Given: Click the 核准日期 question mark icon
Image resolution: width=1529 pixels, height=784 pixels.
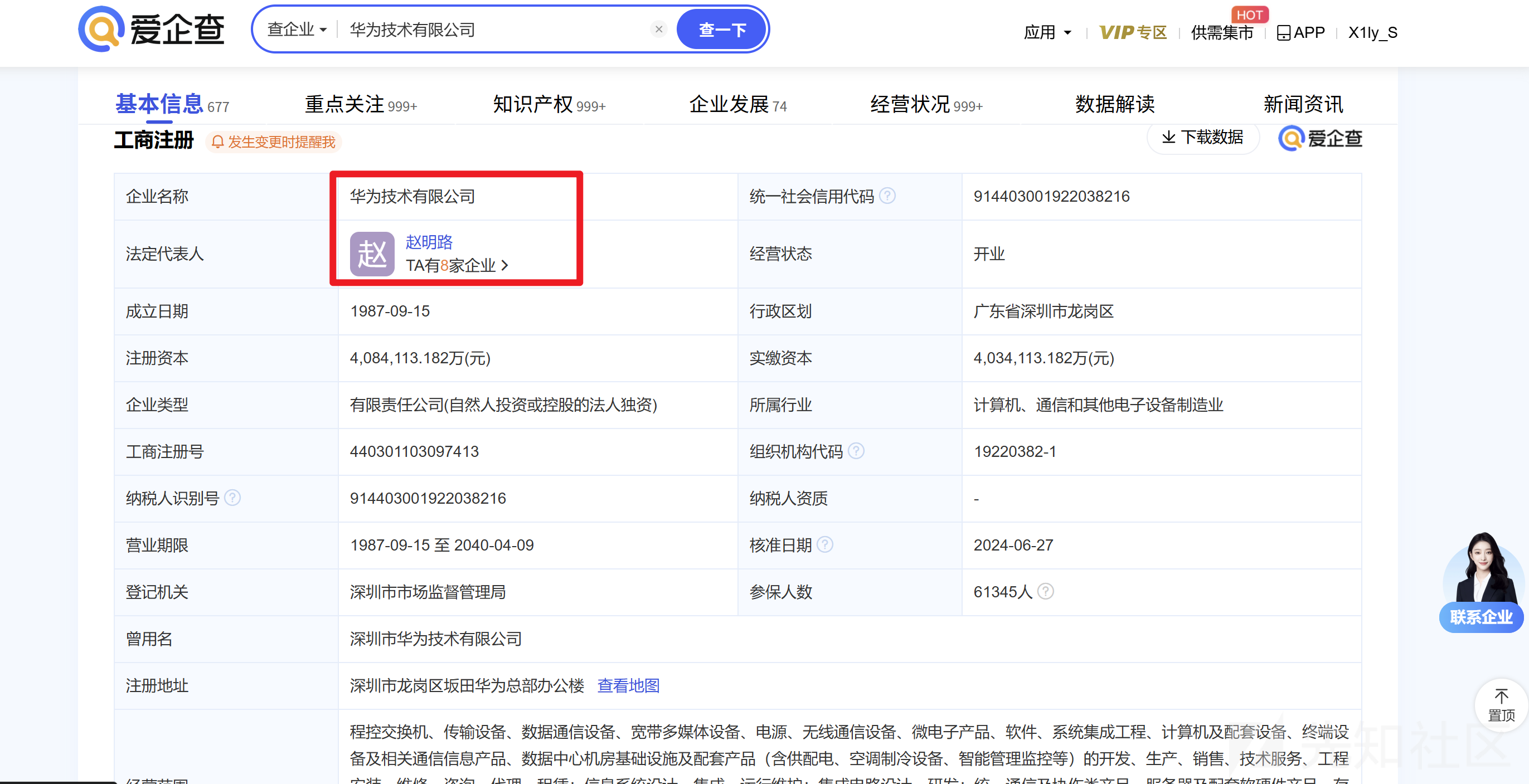Looking at the screenshot, I should 825,544.
